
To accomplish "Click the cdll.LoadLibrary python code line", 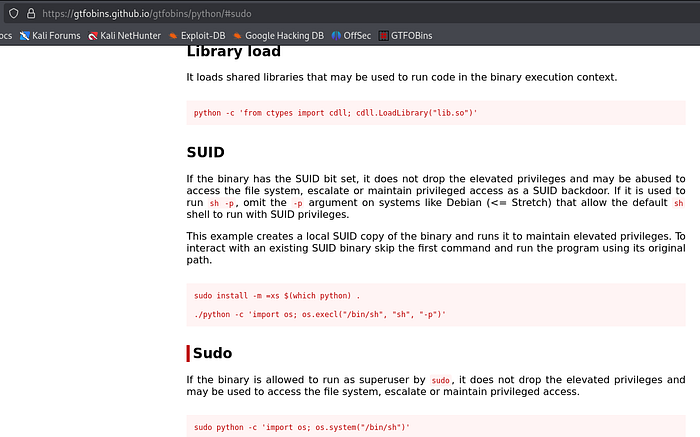I will (x=335, y=113).
